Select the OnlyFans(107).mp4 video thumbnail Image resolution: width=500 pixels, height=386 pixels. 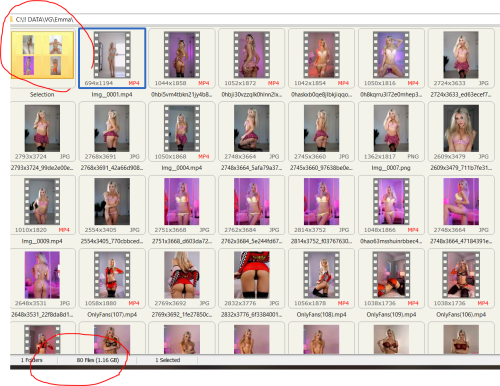(x=112, y=275)
